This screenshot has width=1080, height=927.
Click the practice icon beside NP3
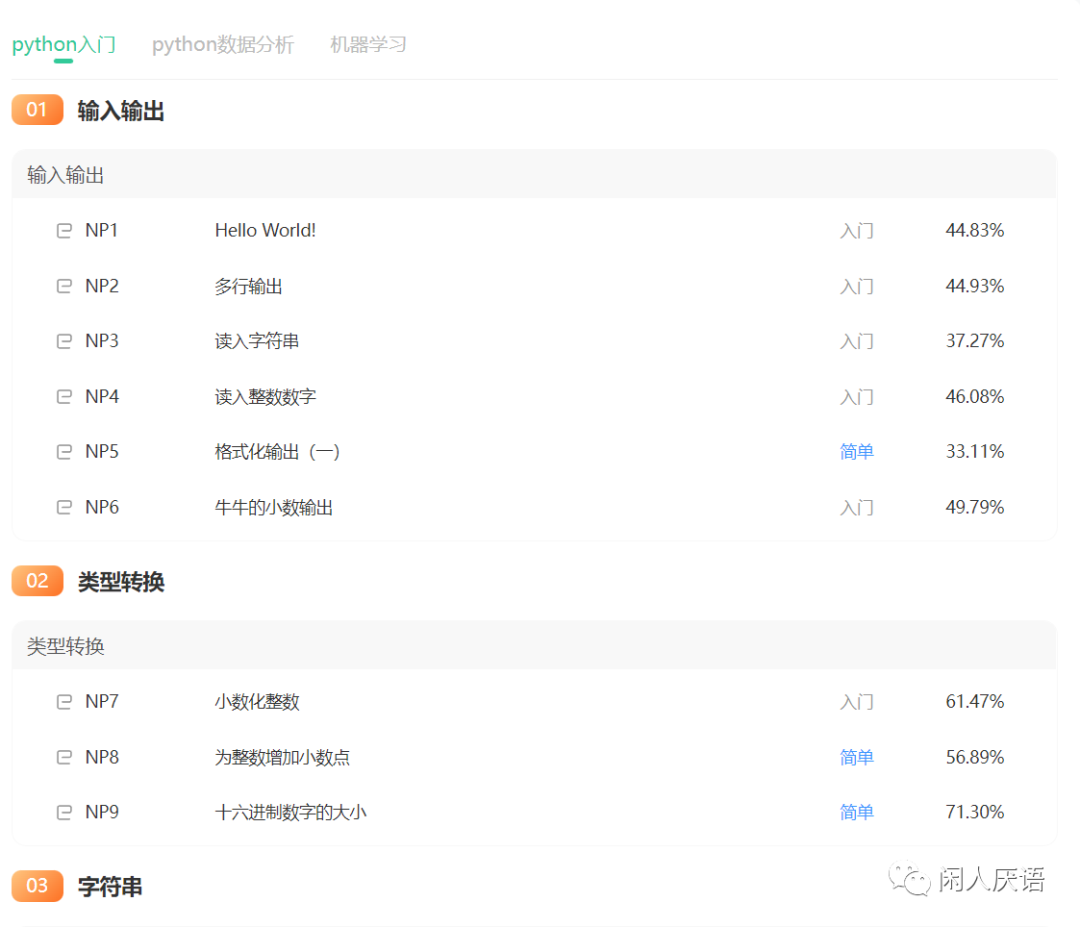pos(63,340)
